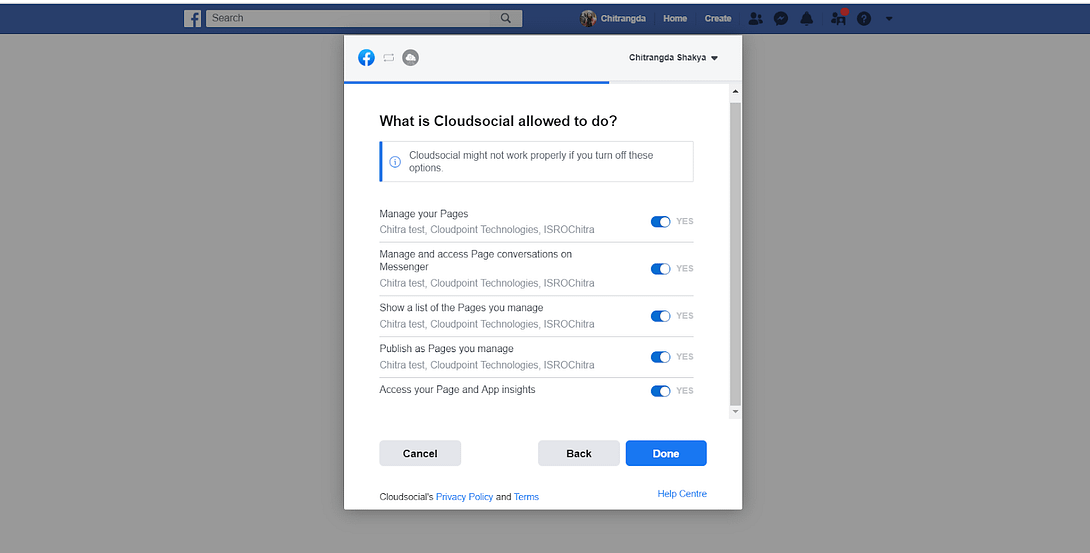Toggle Show a list of Pages permission
Image resolution: width=1090 pixels, height=553 pixels.
[x=660, y=316]
